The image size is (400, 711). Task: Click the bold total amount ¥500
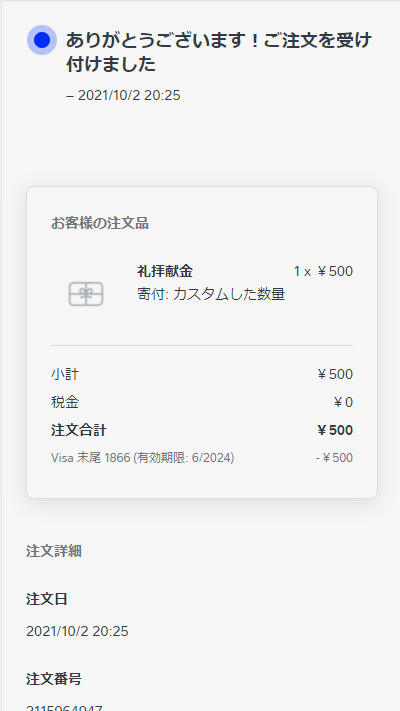click(x=335, y=430)
